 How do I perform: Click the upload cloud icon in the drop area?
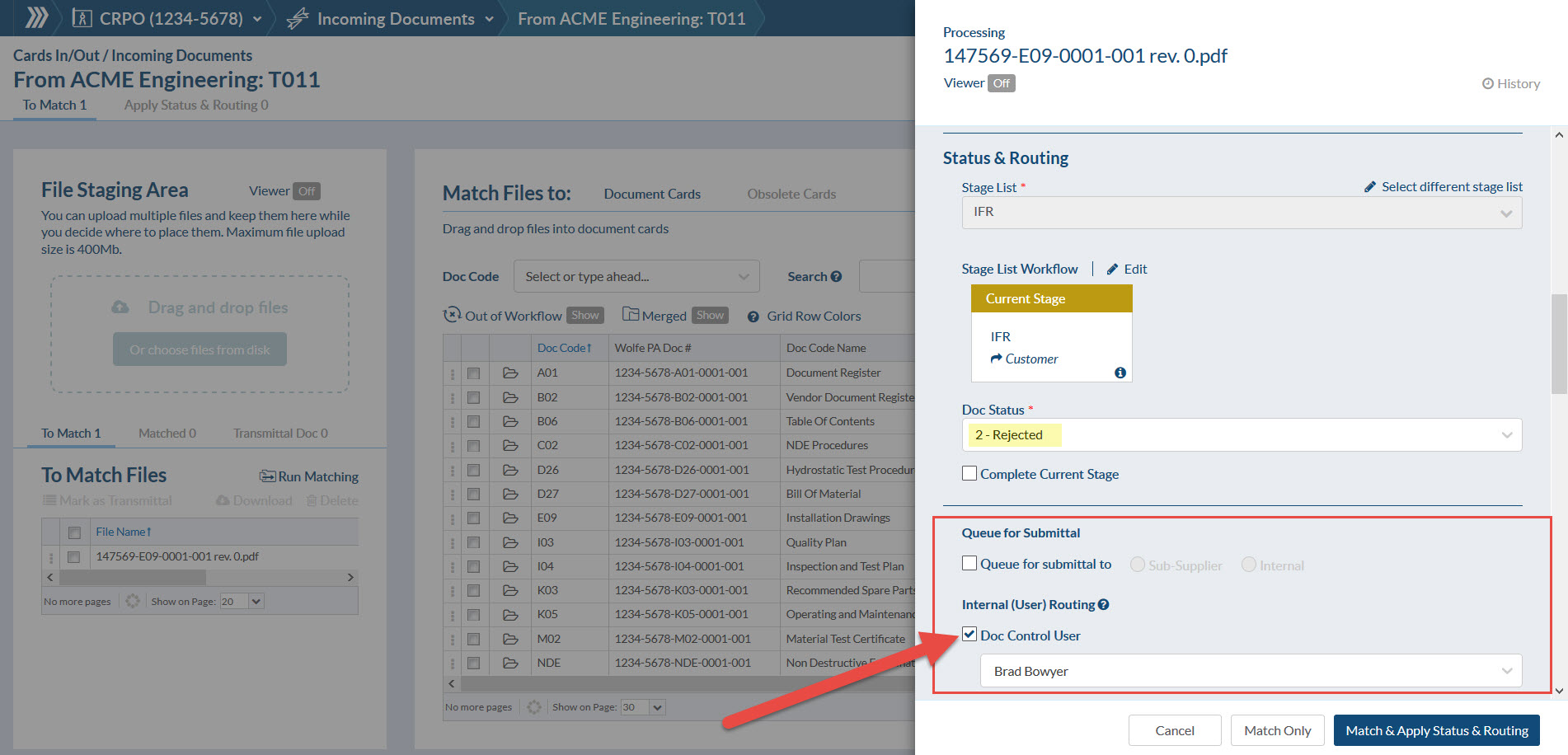click(120, 307)
